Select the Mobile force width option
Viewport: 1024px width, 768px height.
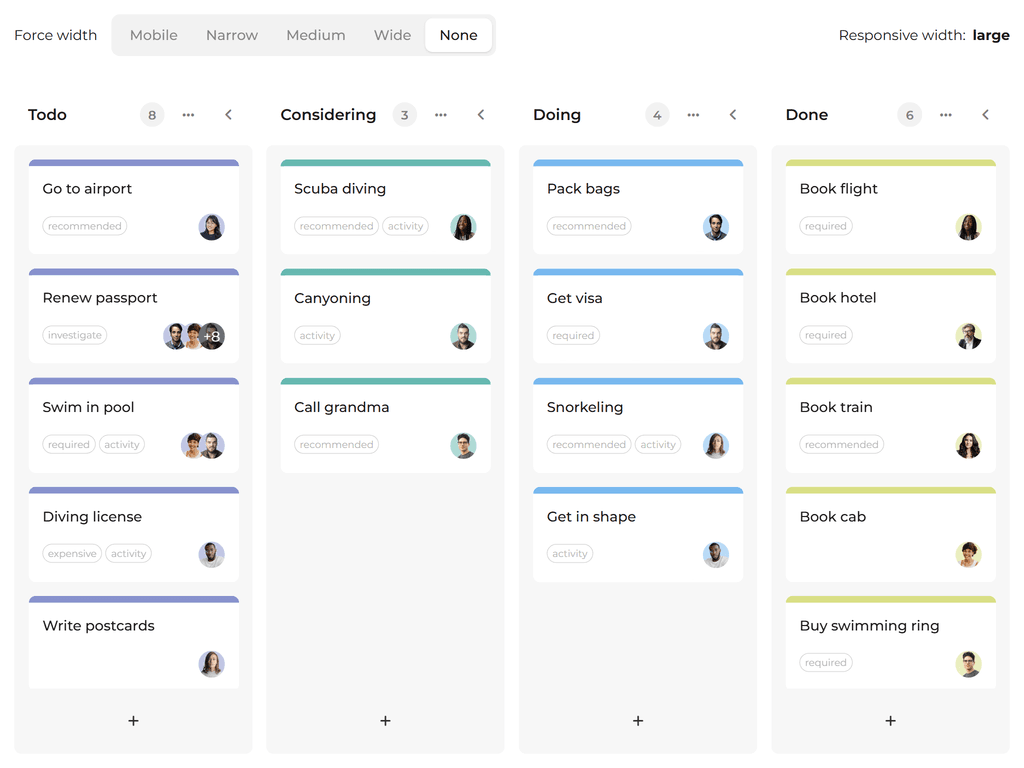pyautogui.click(x=153, y=34)
